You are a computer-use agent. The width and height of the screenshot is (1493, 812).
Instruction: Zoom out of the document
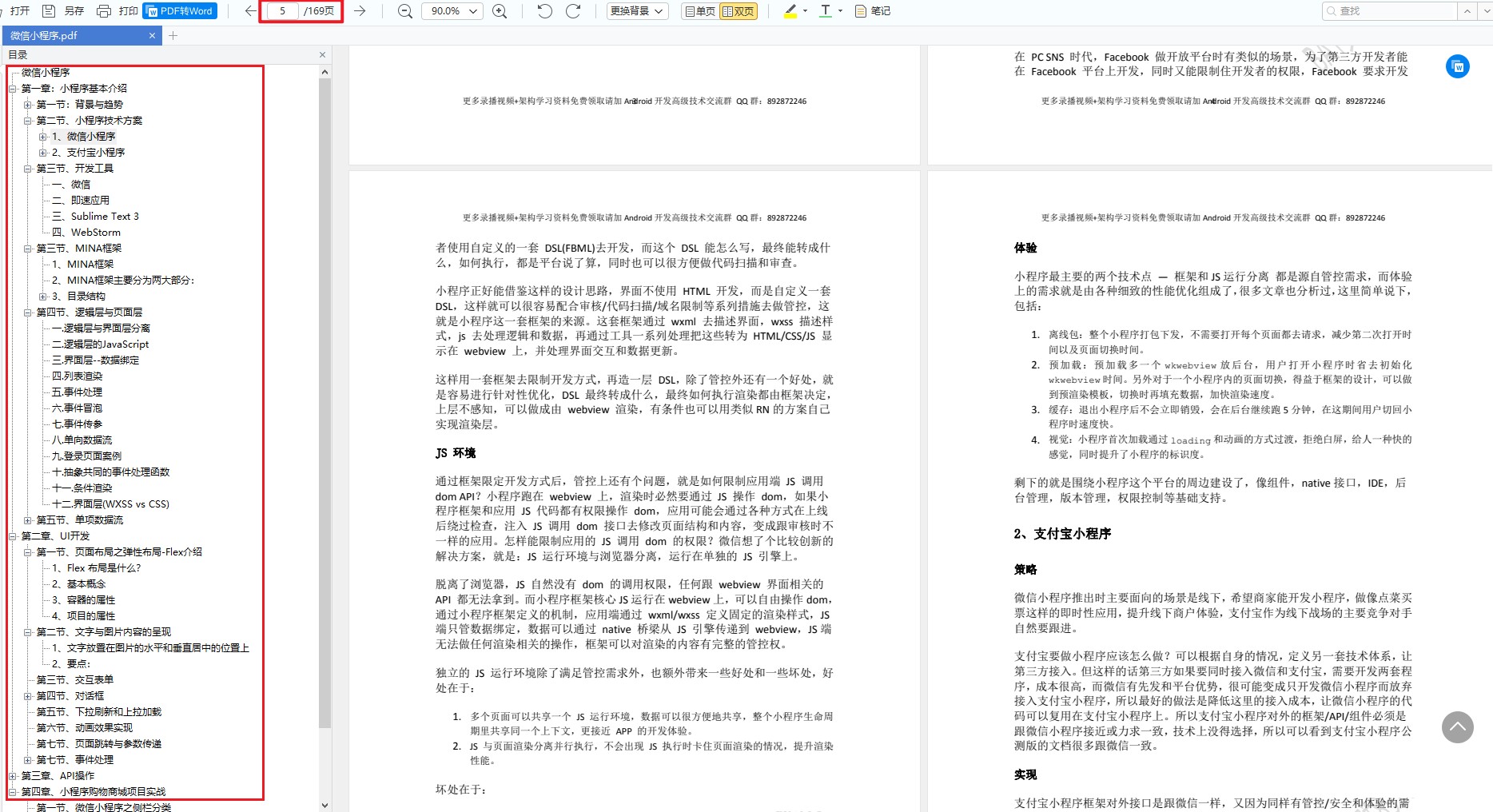(x=404, y=10)
